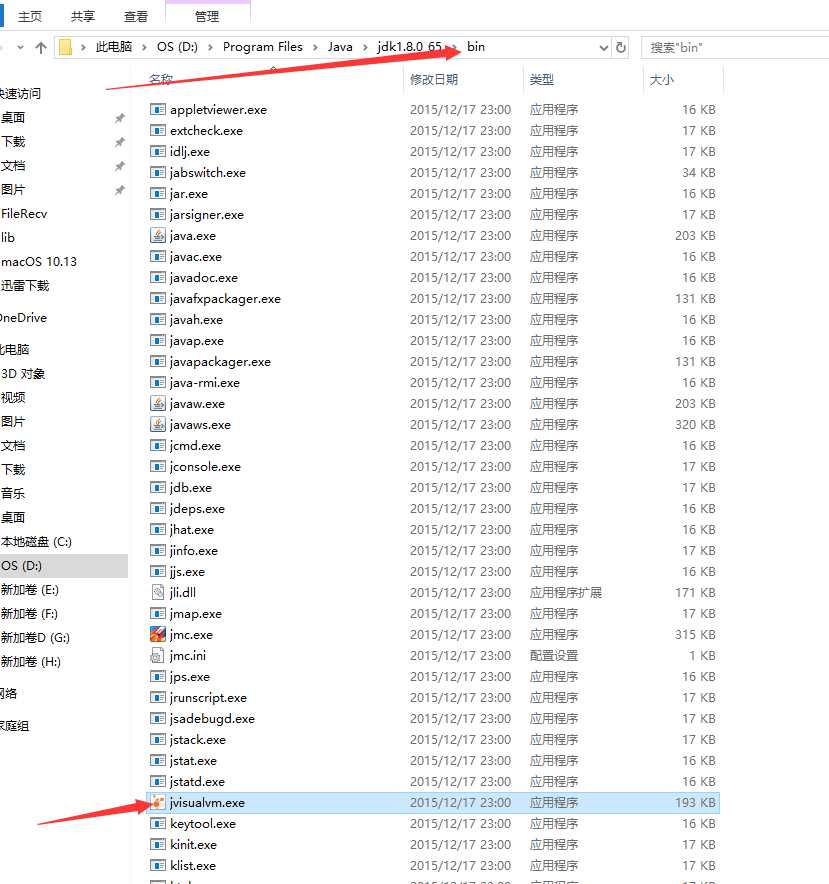The image size is (829, 884).
Task: Click the keytool.exe file icon
Action: pos(158,824)
